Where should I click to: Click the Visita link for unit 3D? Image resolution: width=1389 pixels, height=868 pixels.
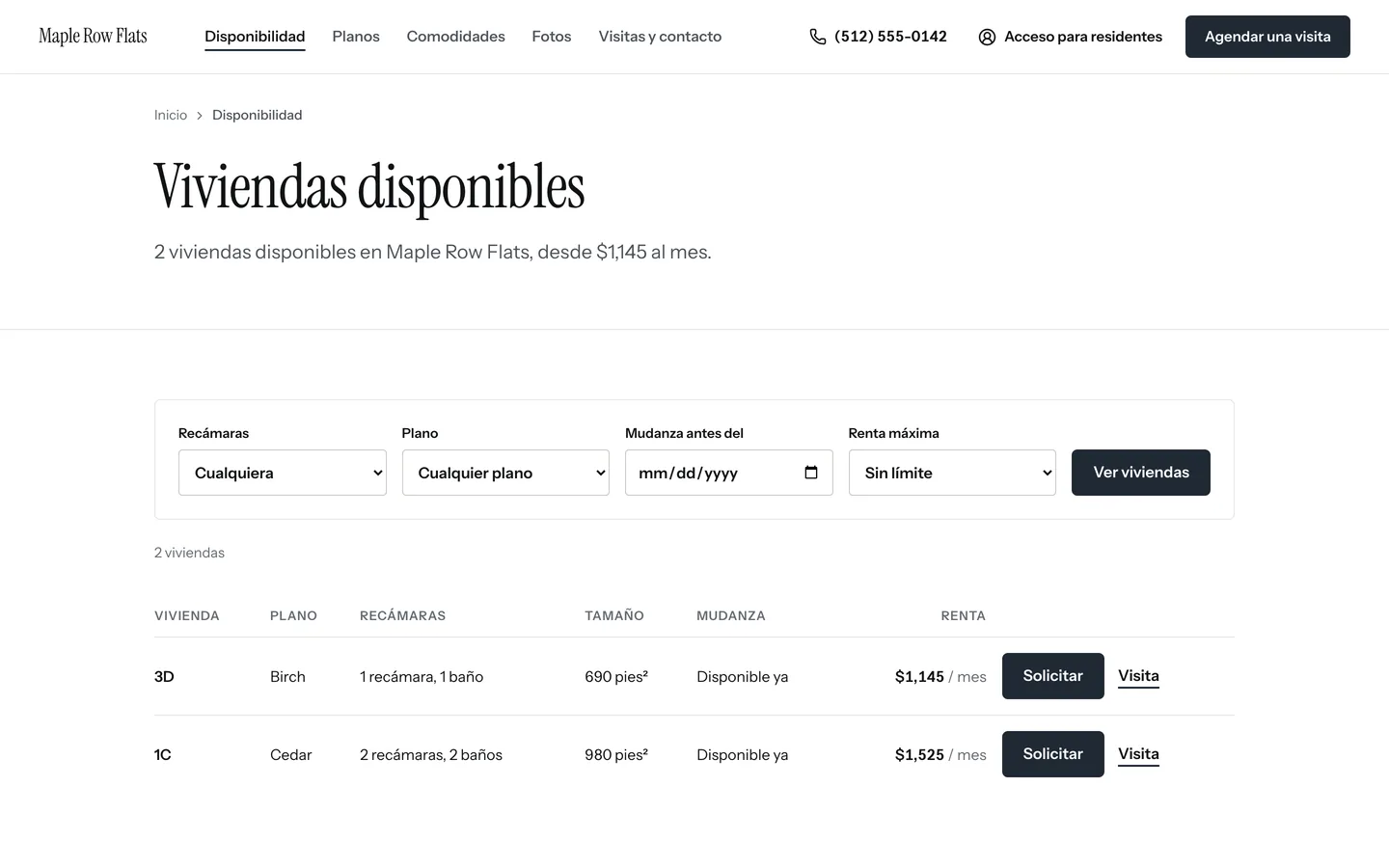(1138, 676)
